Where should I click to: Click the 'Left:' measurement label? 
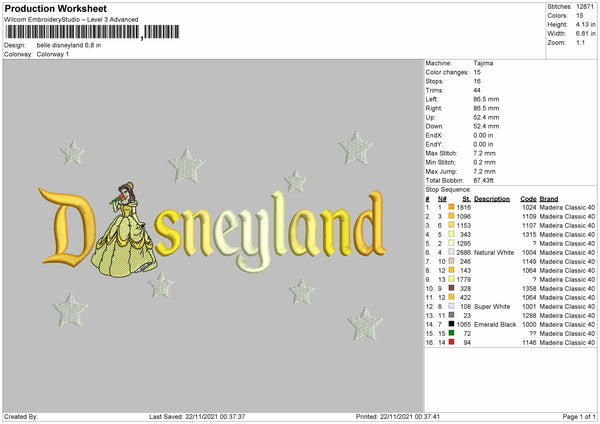pyautogui.click(x=431, y=99)
